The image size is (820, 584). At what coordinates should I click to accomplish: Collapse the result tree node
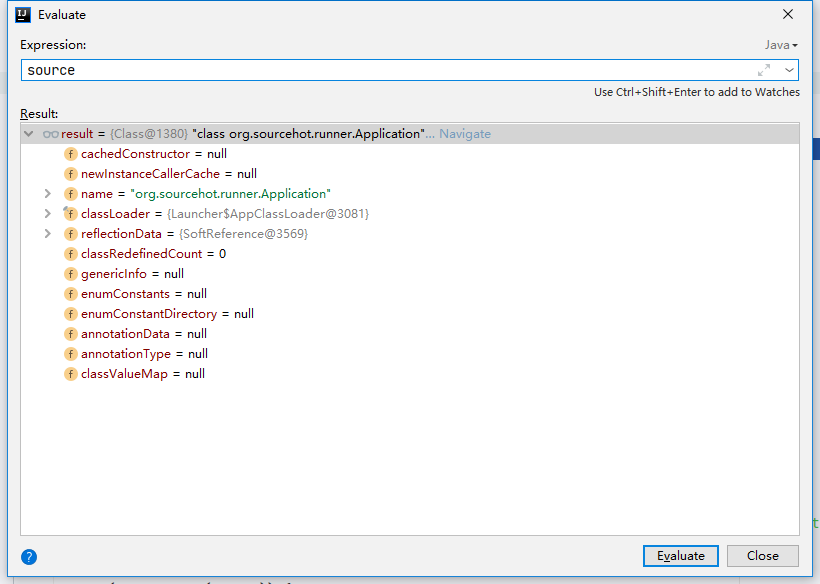(x=29, y=134)
